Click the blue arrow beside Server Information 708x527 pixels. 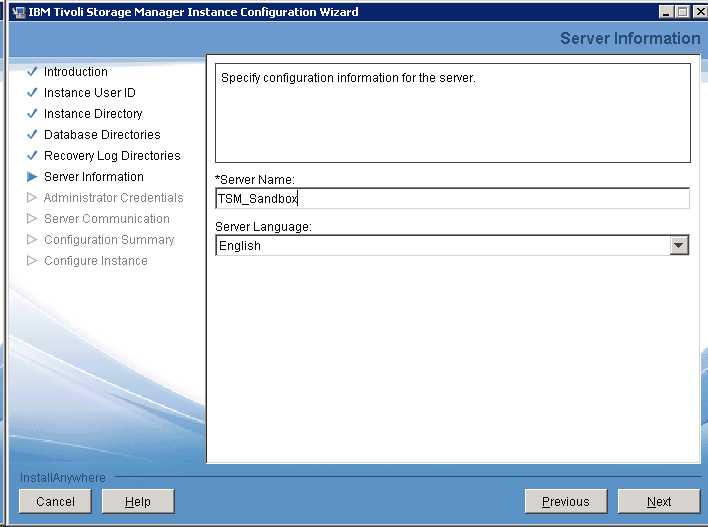(x=32, y=177)
